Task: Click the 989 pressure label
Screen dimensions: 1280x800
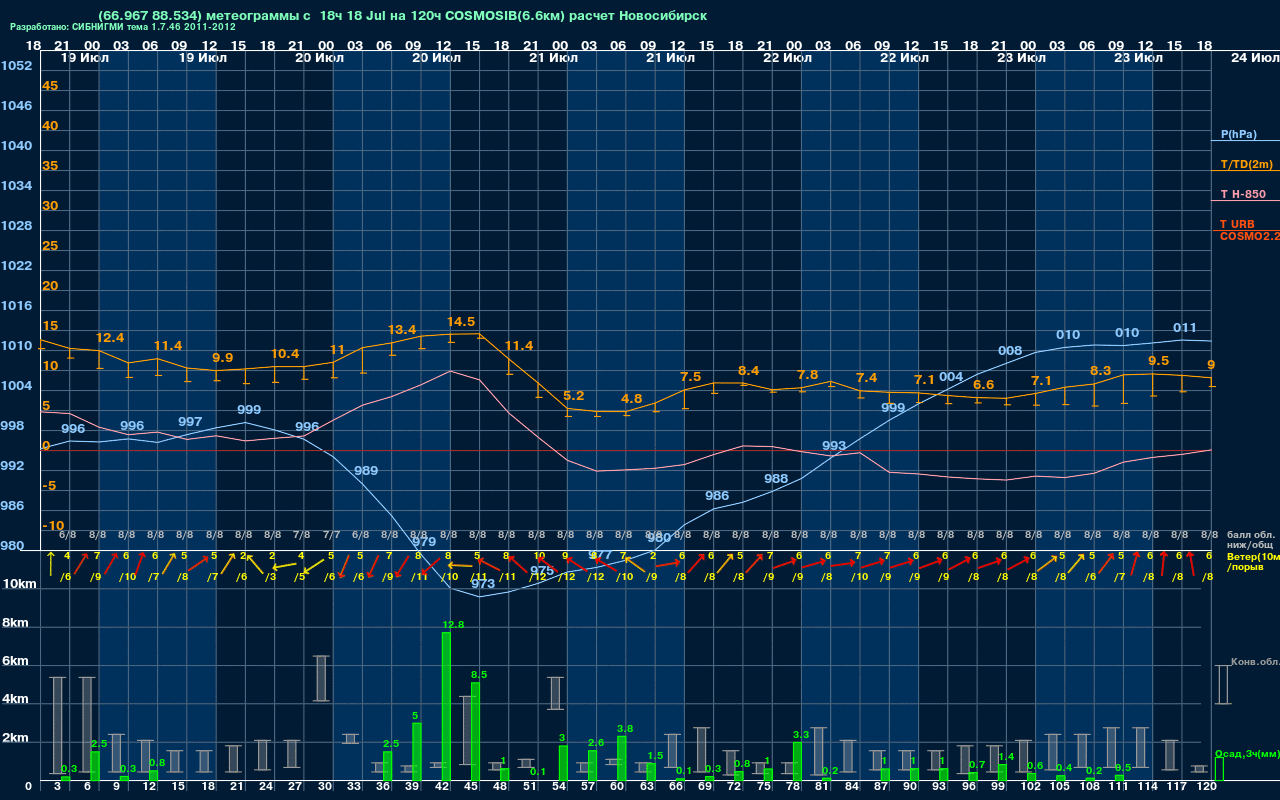Action: click(366, 470)
